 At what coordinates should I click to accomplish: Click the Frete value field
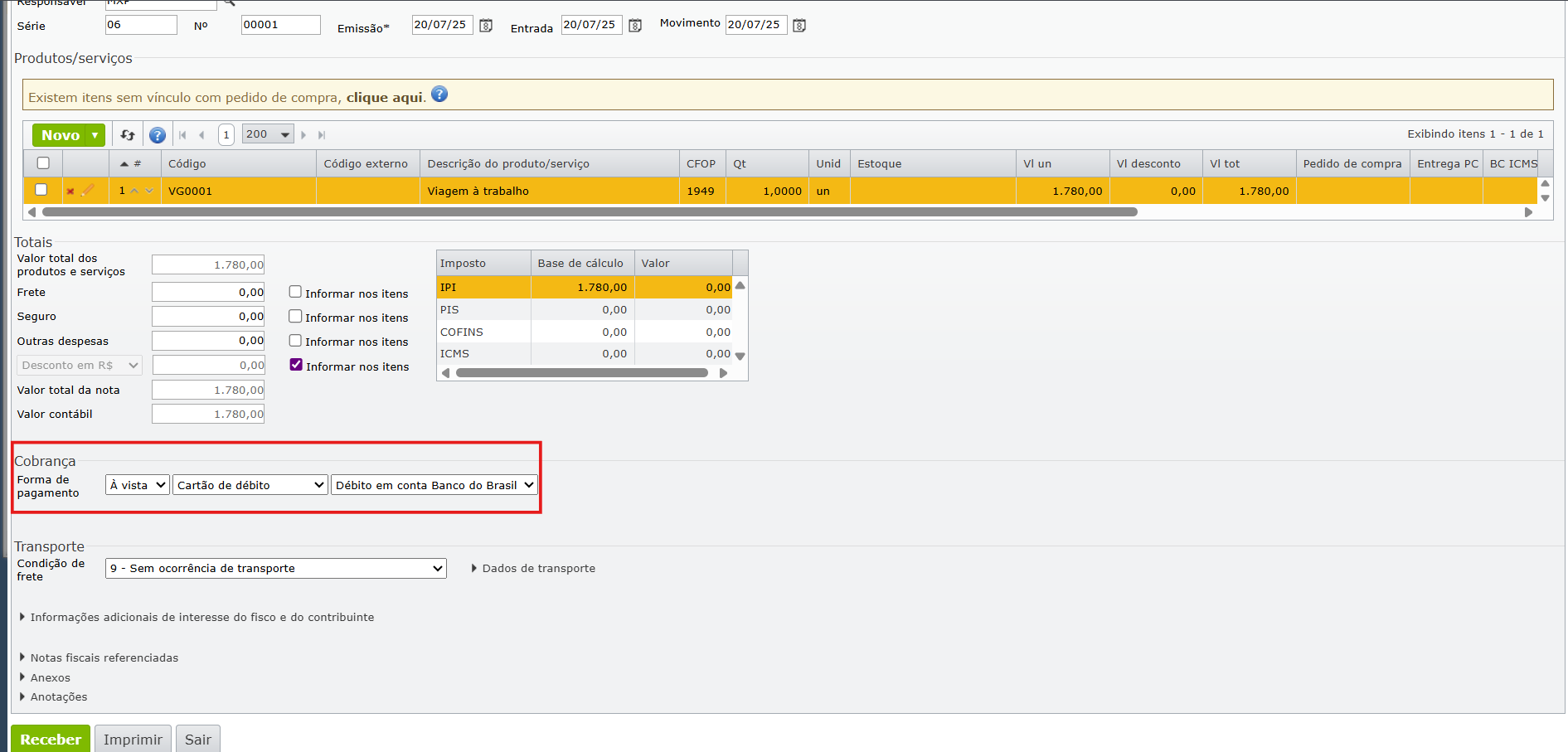pos(208,292)
